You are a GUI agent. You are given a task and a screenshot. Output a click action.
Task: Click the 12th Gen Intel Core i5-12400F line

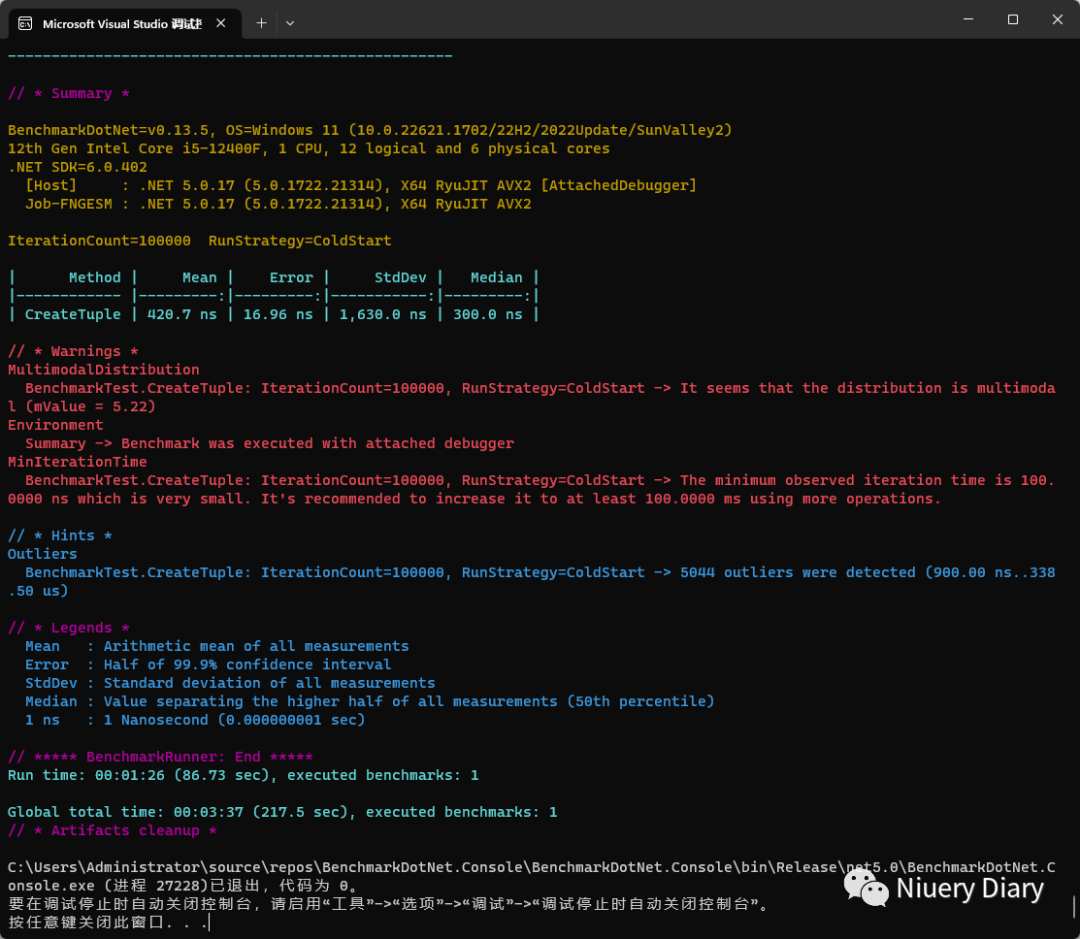point(309,148)
